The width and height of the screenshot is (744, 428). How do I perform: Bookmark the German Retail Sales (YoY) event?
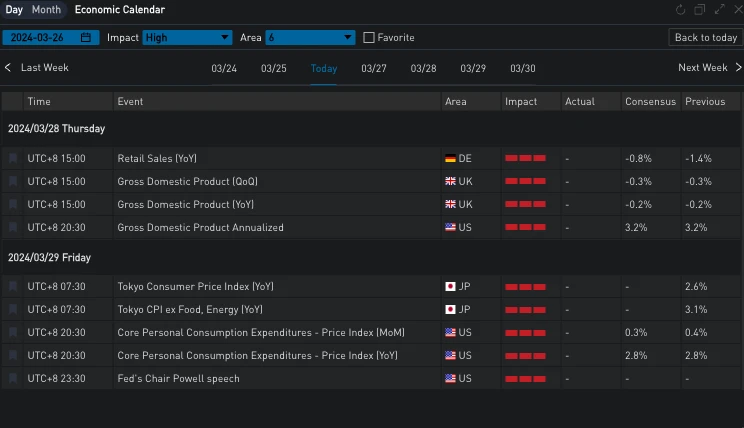click(x=13, y=158)
